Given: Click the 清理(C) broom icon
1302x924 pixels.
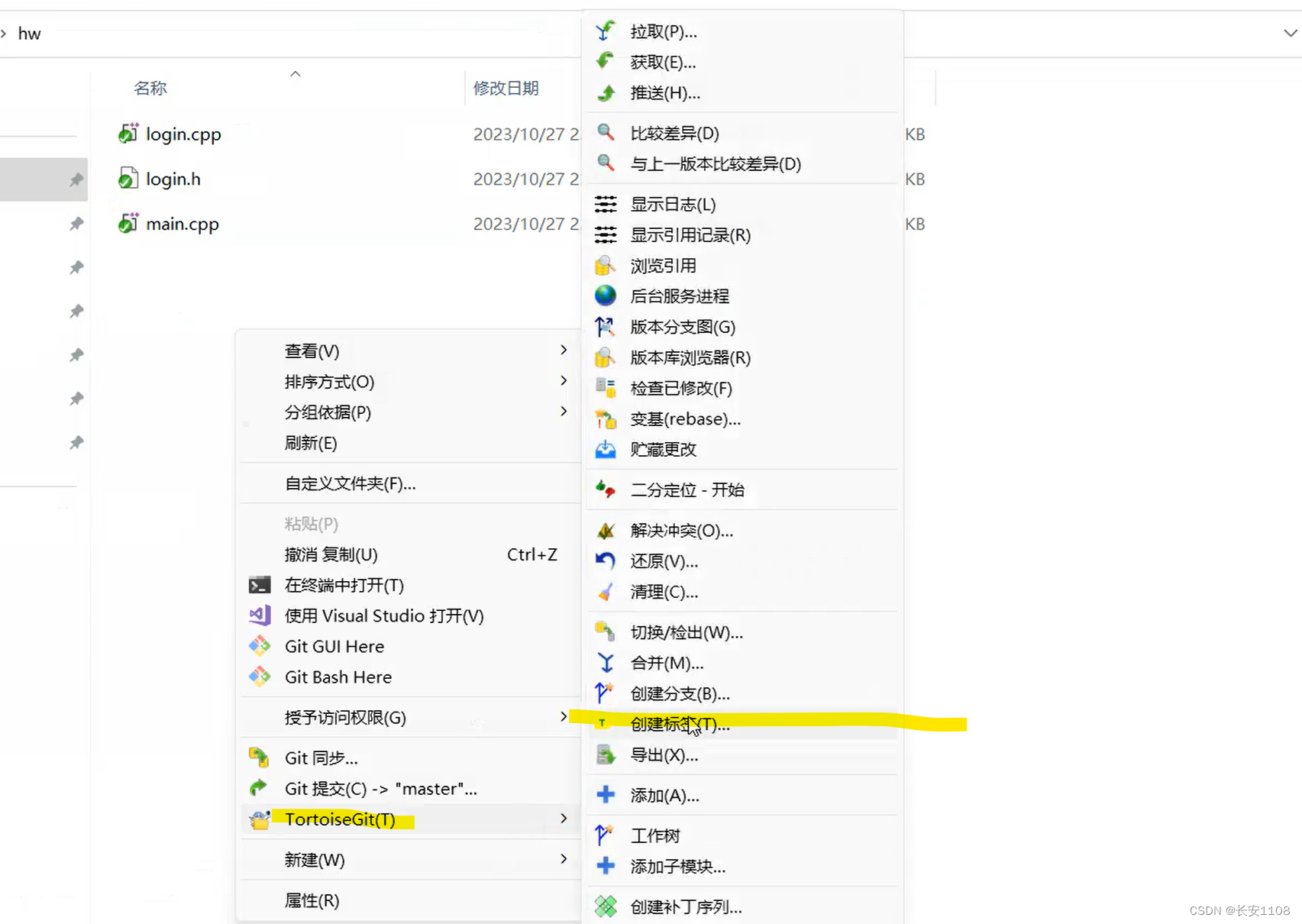Looking at the screenshot, I should click(x=606, y=592).
